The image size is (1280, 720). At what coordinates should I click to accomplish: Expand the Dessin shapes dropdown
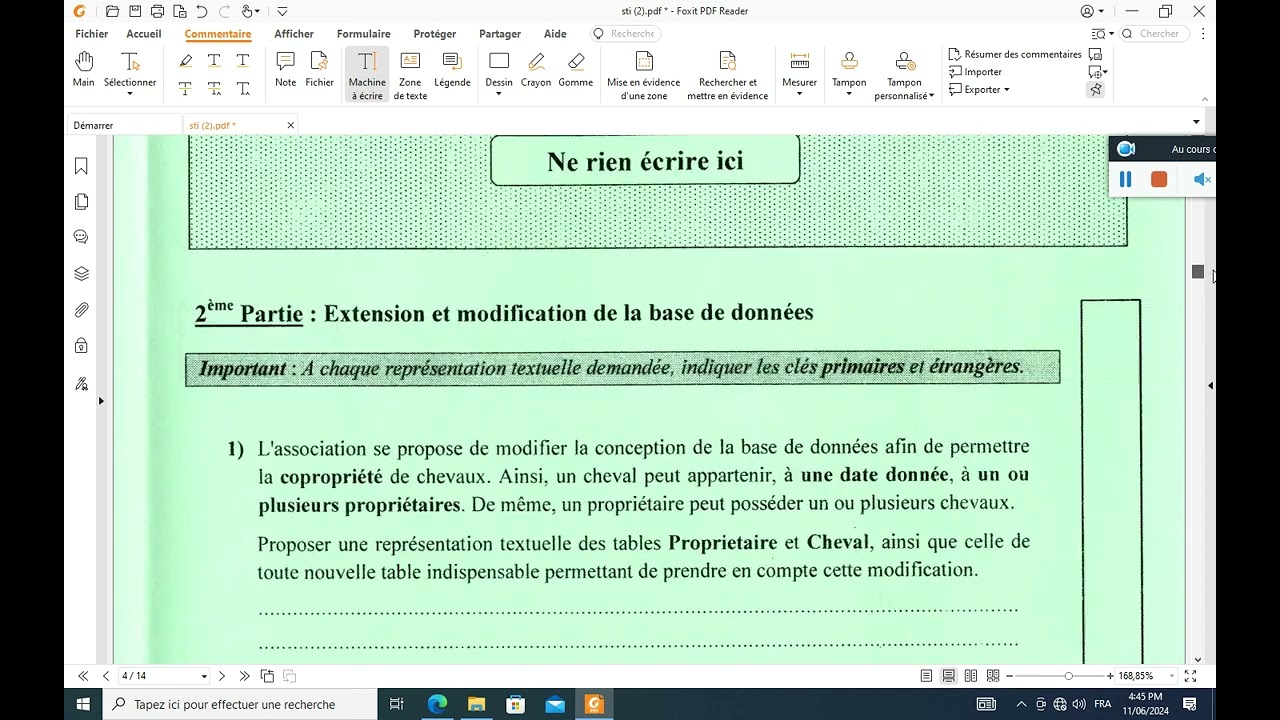coord(499,95)
